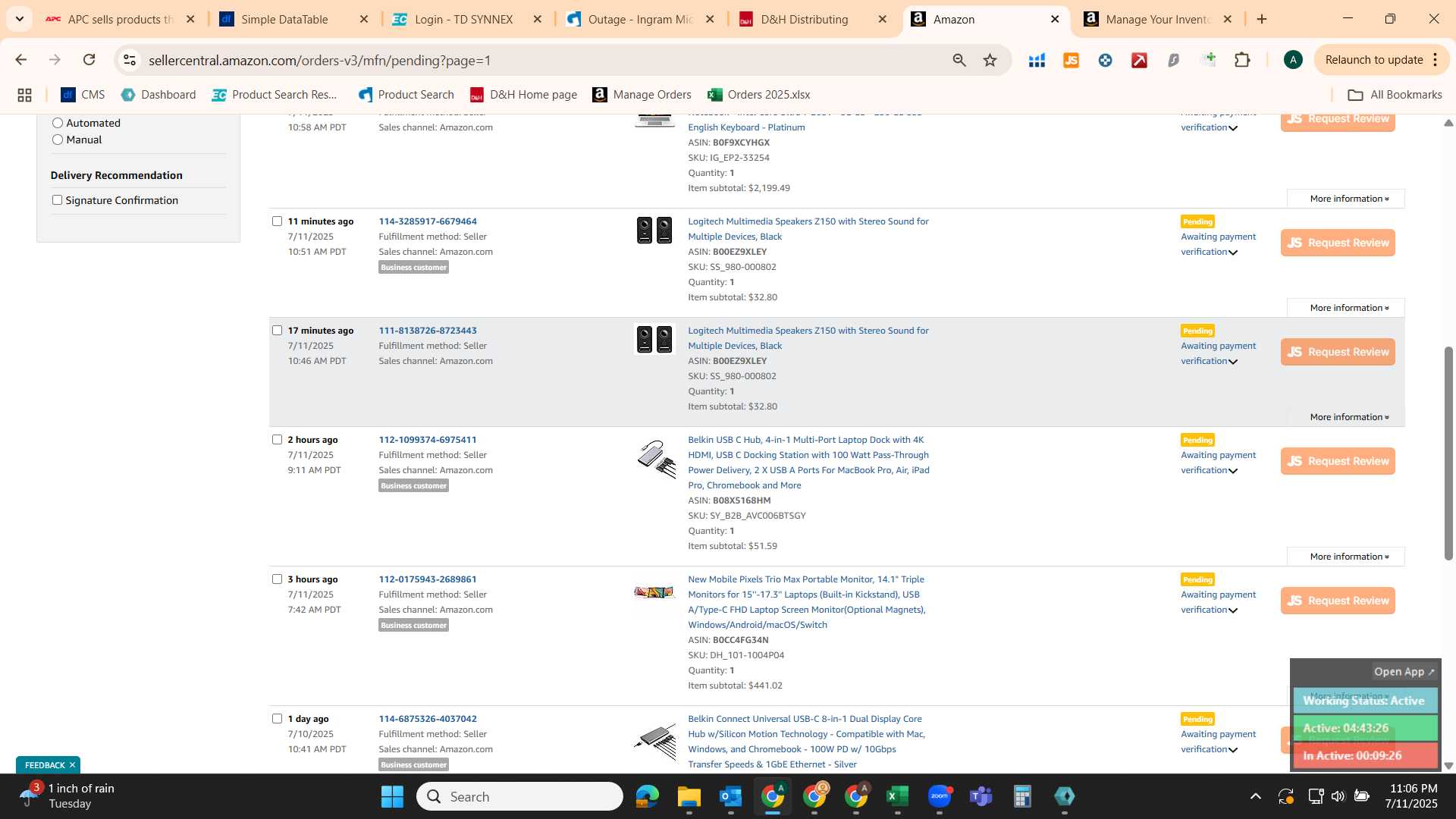1456x819 pixels.
Task: Open order link 112-1099374-6975411
Action: (x=428, y=440)
